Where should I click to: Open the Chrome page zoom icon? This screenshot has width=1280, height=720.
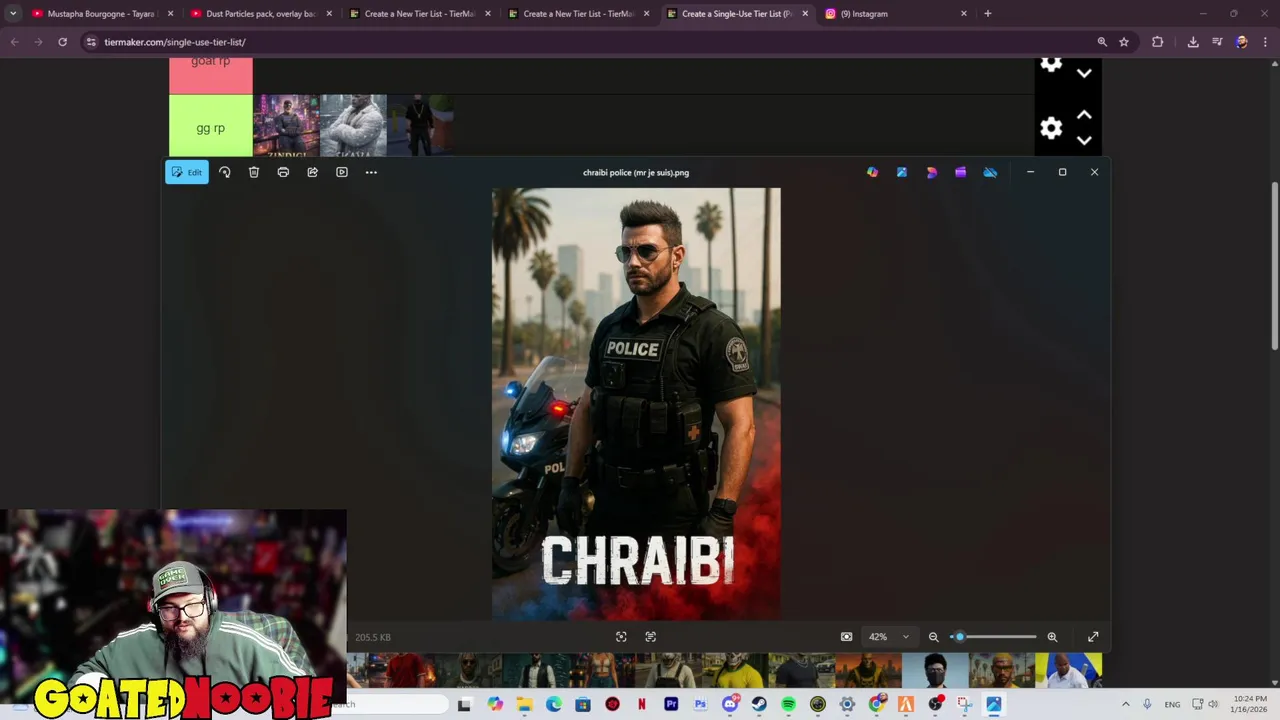tap(1102, 42)
